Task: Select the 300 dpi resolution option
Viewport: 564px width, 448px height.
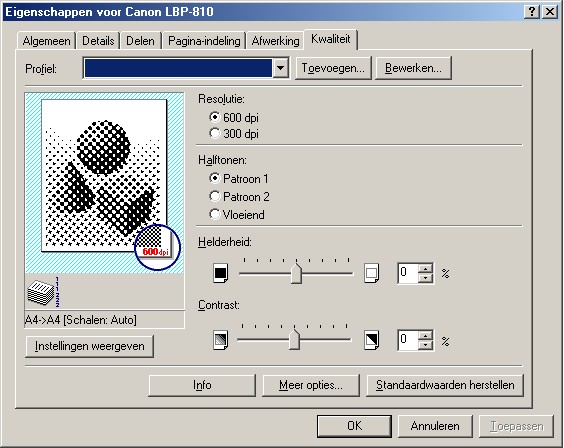Action: point(234,134)
